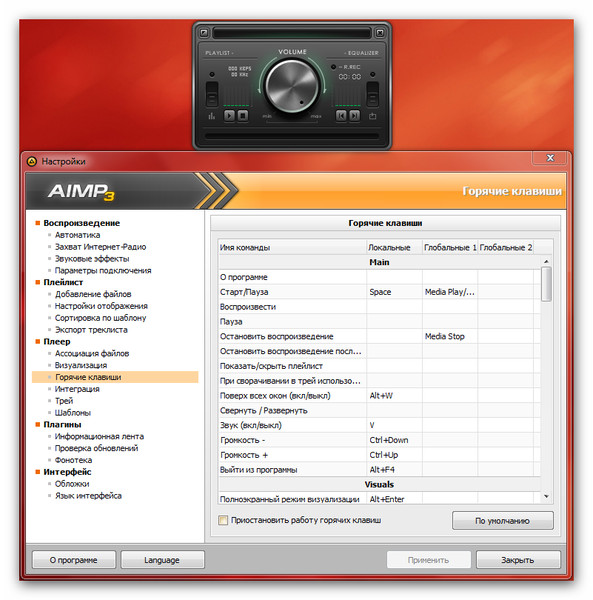The width and height of the screenshot is (593, 600).
Task: Select the Плейлист section in the tree
Action: [x=63, y=282]
